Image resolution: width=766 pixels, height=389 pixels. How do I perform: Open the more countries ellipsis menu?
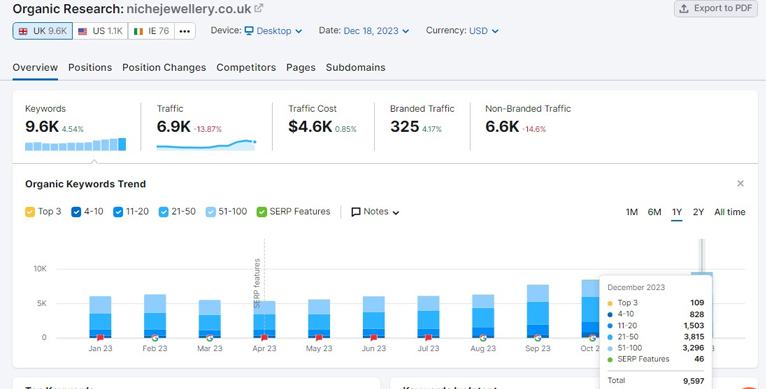coord(185,31)
